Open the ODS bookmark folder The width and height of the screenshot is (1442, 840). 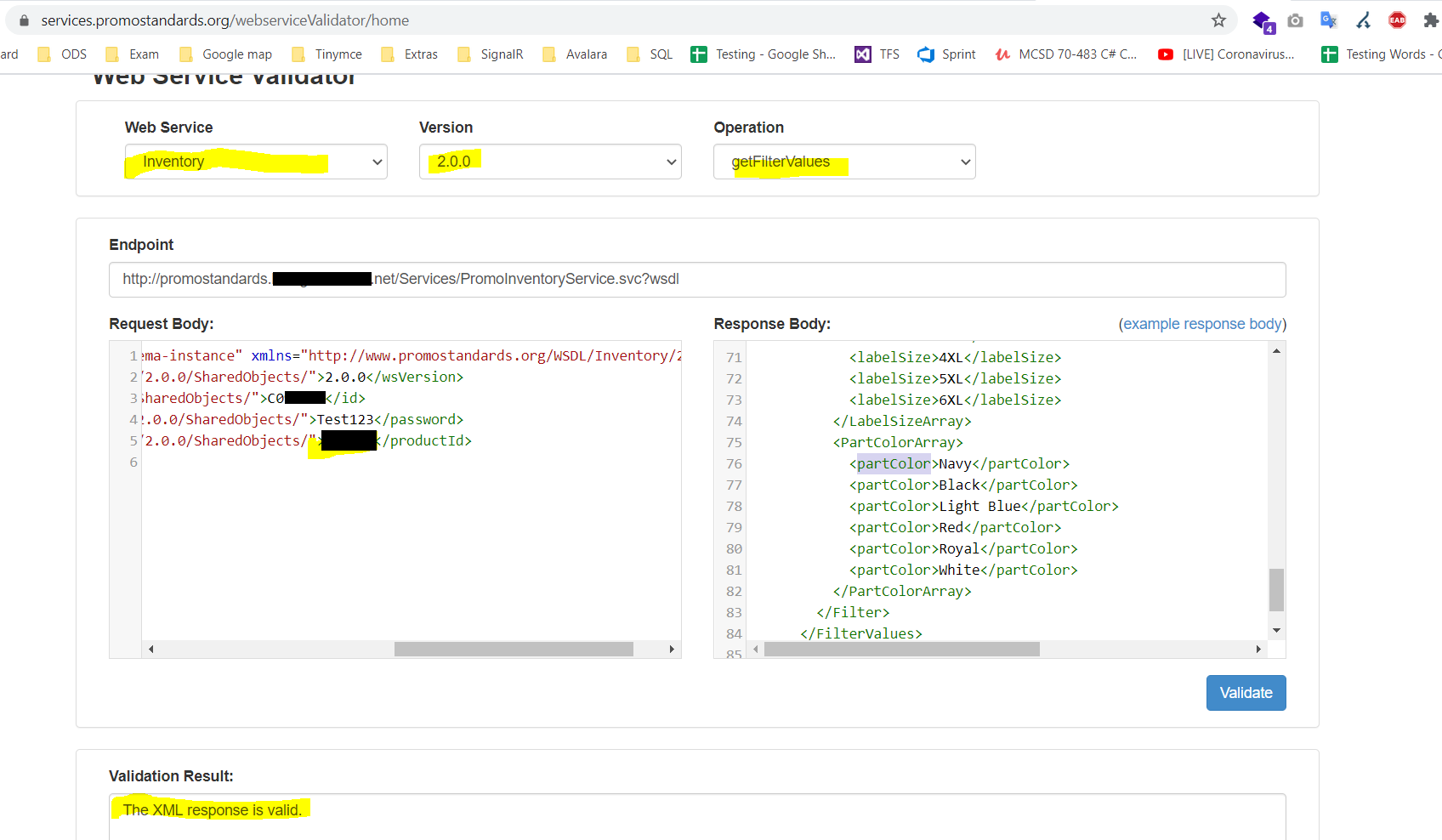(x=62, y=54)
